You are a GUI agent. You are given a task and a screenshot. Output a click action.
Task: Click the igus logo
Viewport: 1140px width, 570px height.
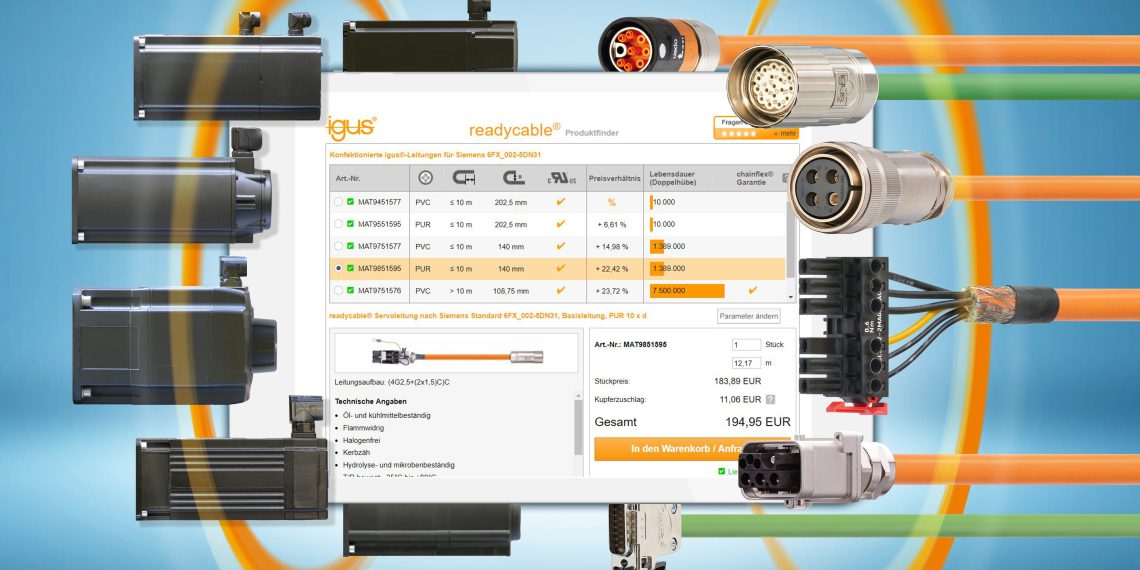tap(351, 128)
